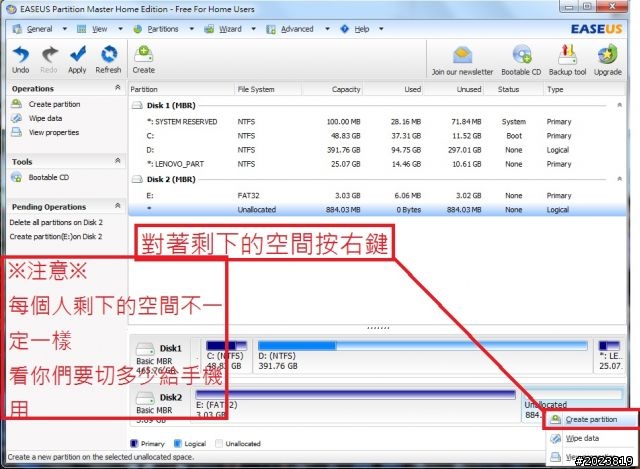The width and height of the screenshot is (640, 469).
Task: Sort by Capacity column header
Action: [332, 89]
